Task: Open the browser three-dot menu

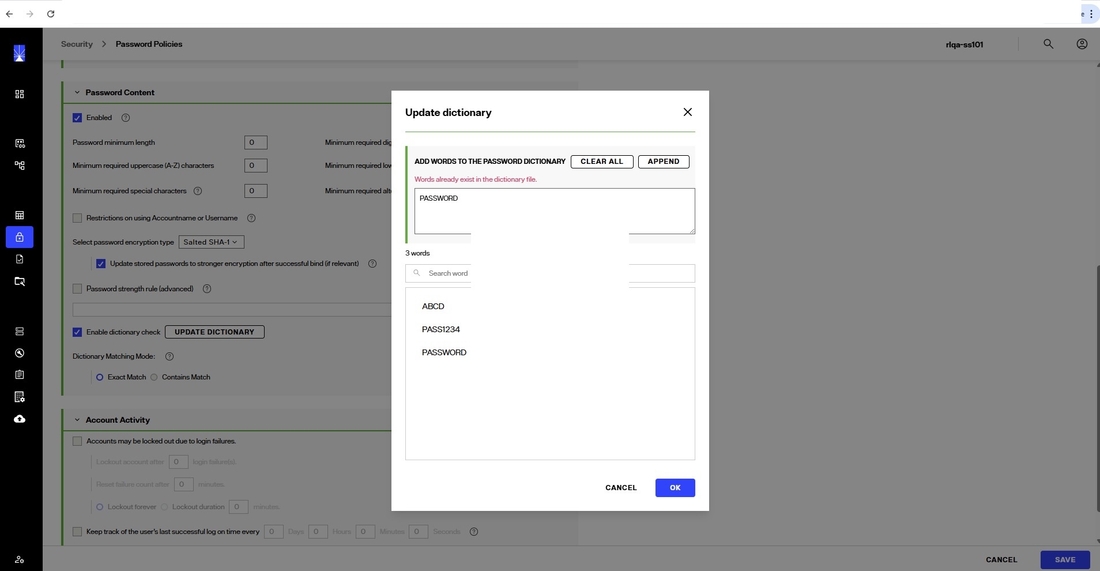Action: (x=1091, y=13)
